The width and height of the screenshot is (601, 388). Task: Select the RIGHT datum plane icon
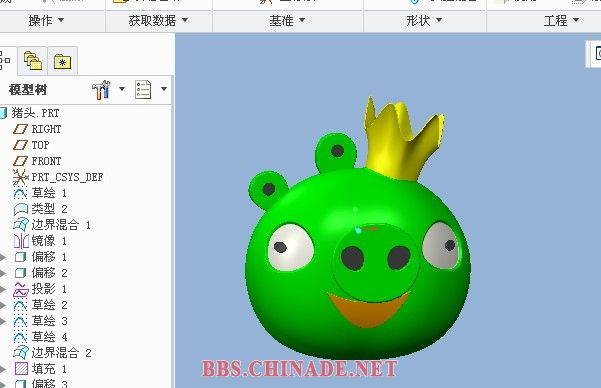click(20, 129)
